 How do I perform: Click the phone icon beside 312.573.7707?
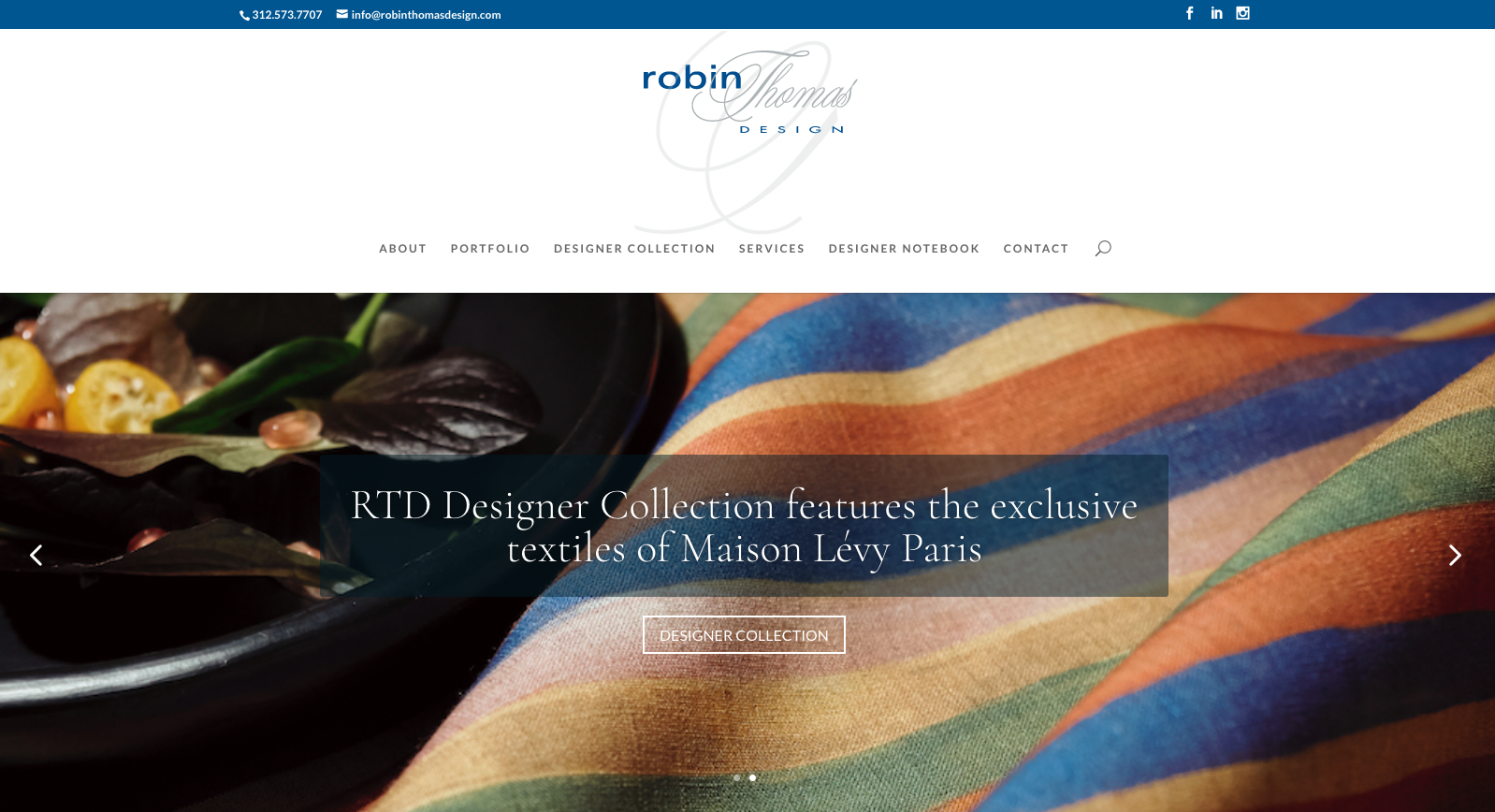pos(244,15)
